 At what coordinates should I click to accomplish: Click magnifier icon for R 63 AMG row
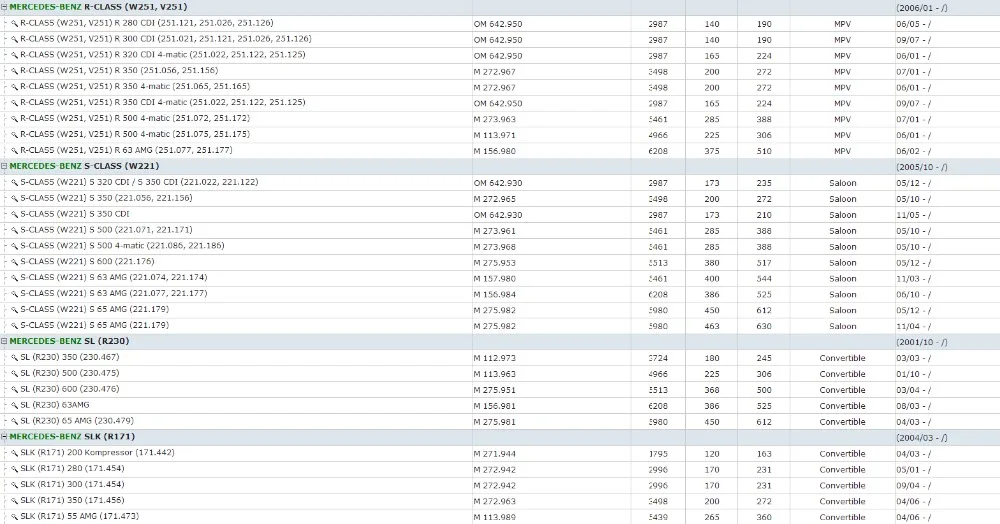coord(14,151)
